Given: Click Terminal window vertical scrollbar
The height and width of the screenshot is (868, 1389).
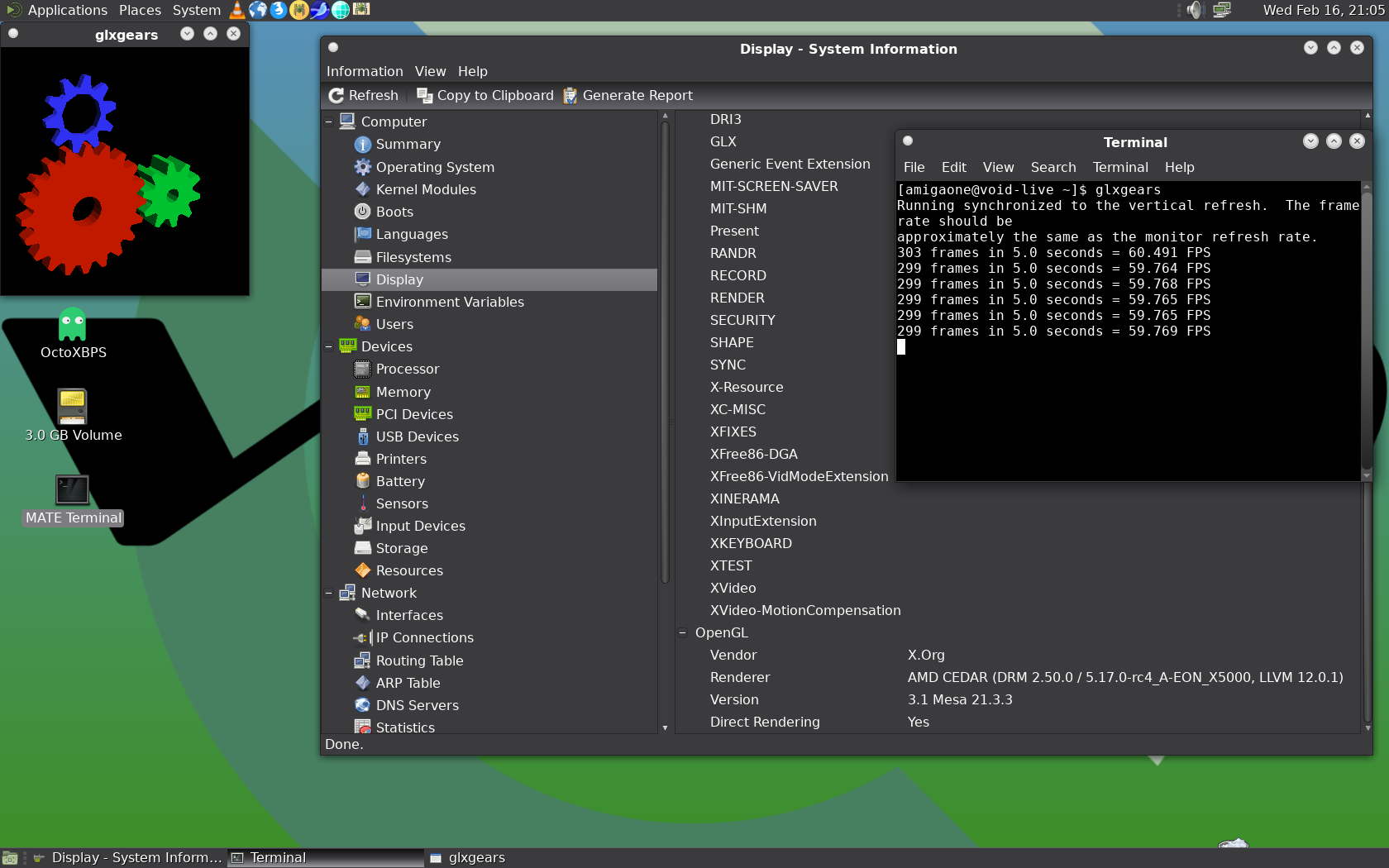Looking at the screenshot, I should (x=1367, y=331).
